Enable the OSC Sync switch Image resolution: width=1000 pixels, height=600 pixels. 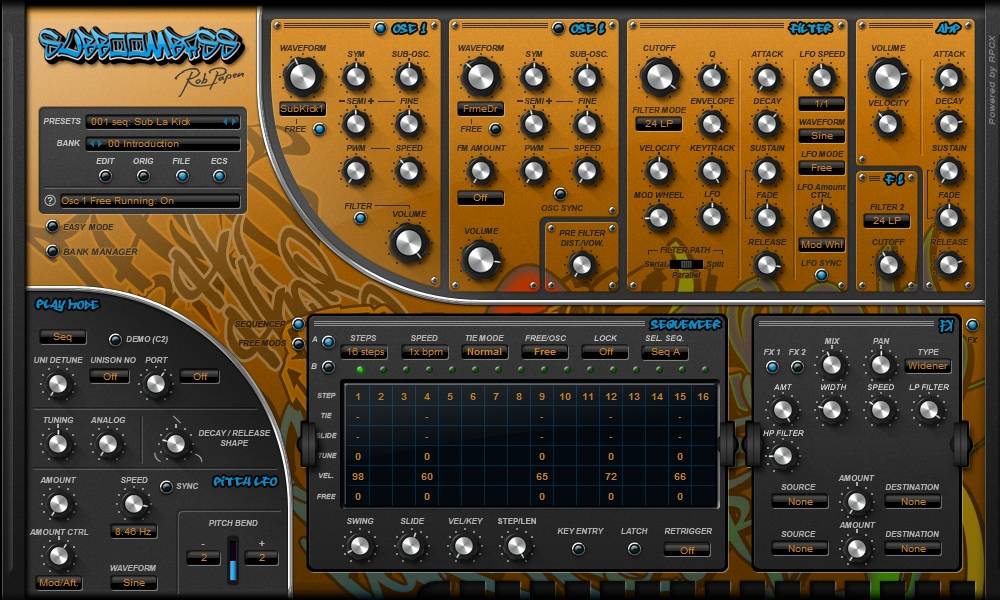pos(559,194)
